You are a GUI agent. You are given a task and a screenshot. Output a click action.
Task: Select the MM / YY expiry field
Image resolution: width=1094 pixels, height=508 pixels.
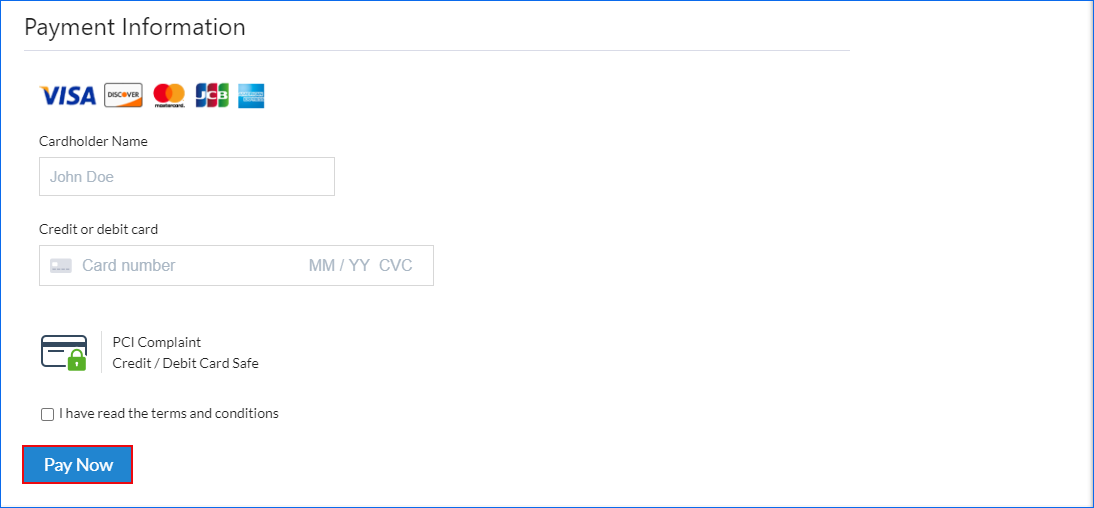point(339,266)
